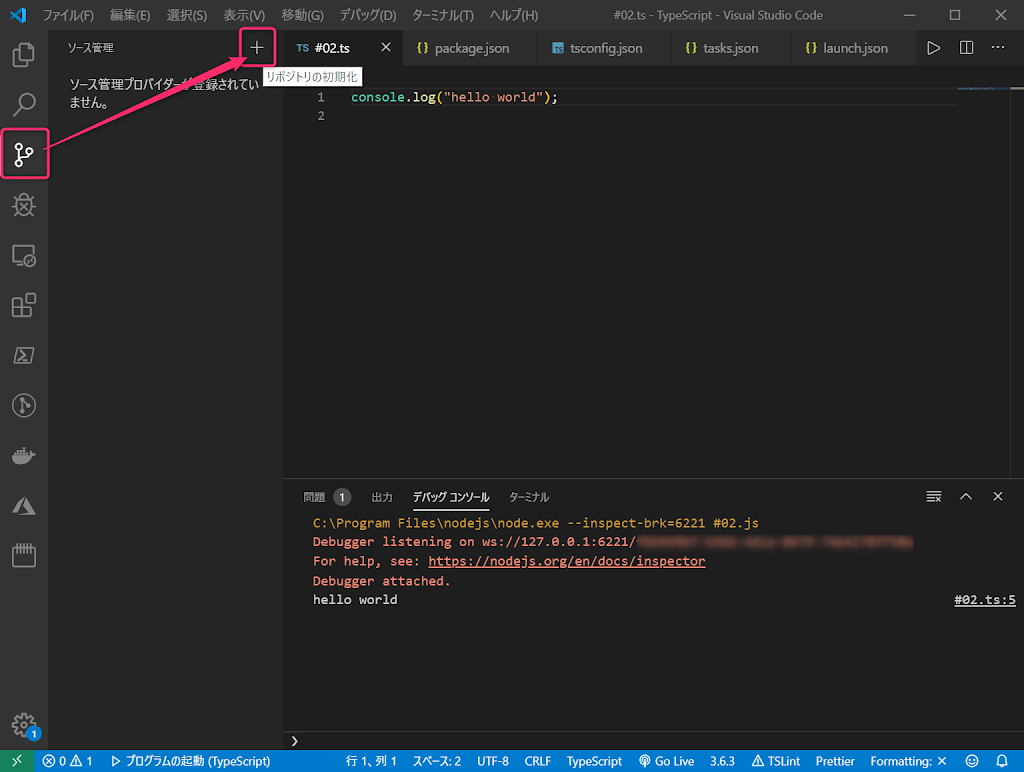This screenshot has height=772, width=1024.
Task: Open the ターミナル panel tab
Action: pos(529,497)
